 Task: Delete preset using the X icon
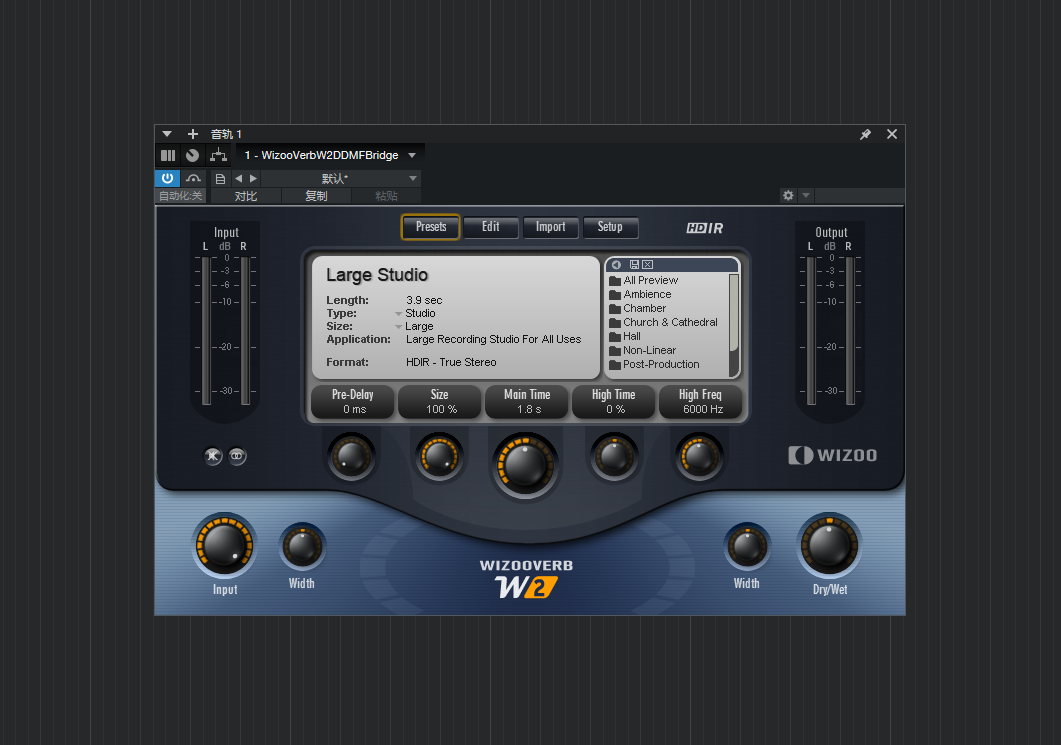pos(647,264)
